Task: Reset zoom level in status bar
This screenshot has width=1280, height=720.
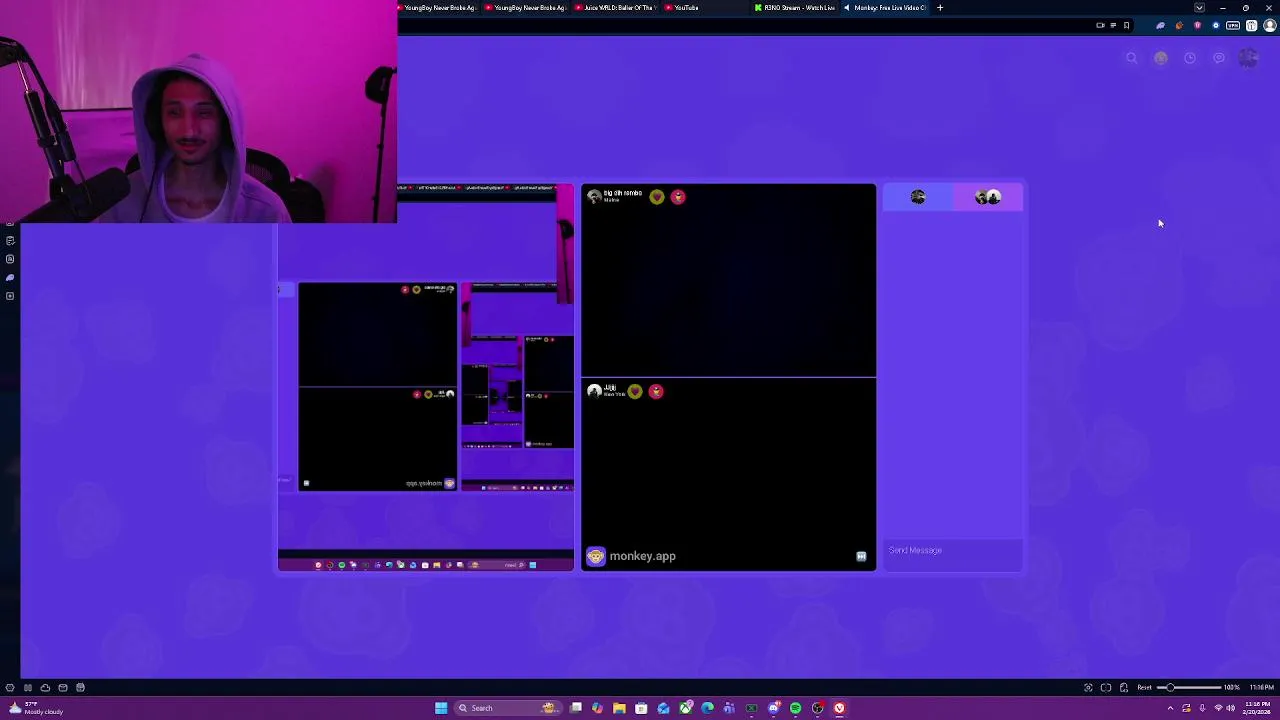Action: click(x=1144, y=688)
